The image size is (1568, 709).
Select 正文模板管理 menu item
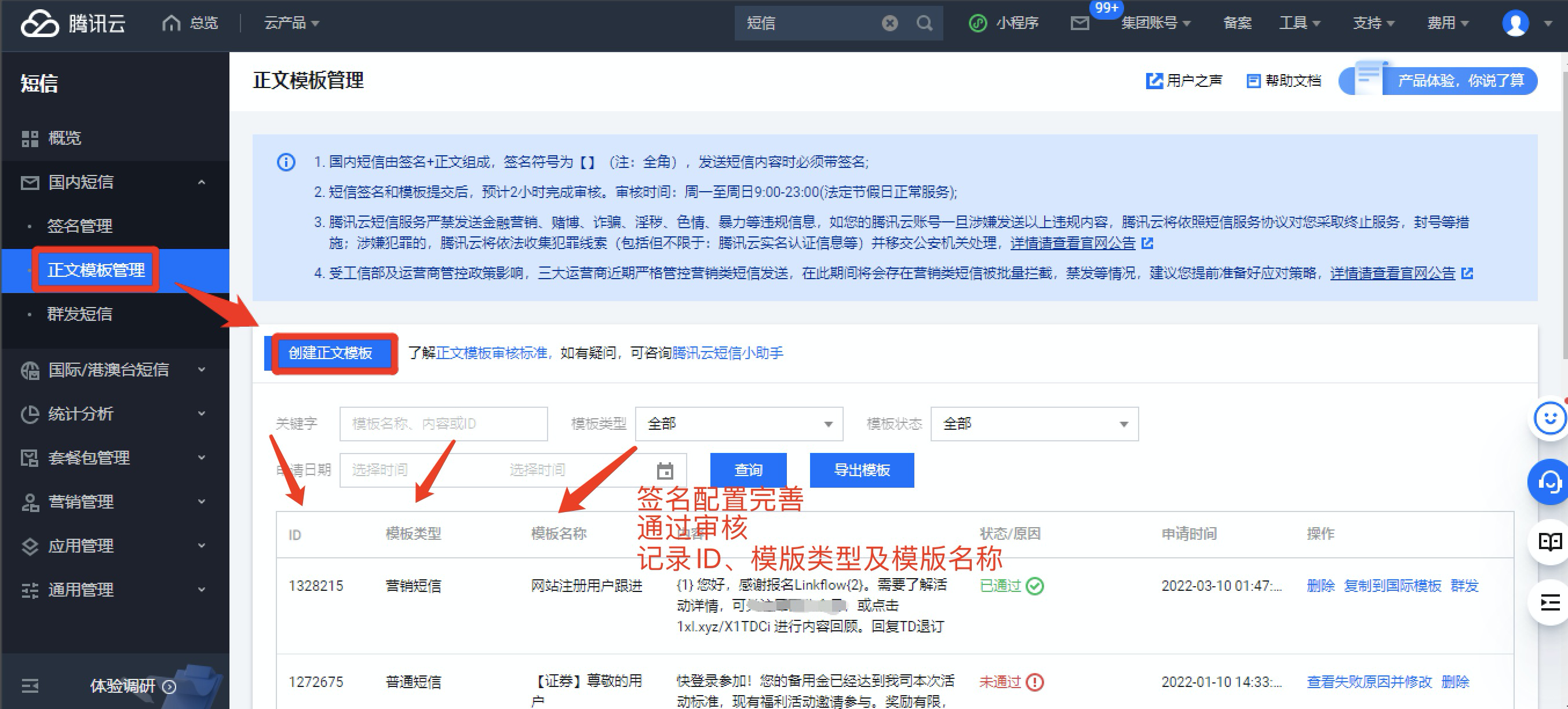(96, 270)
